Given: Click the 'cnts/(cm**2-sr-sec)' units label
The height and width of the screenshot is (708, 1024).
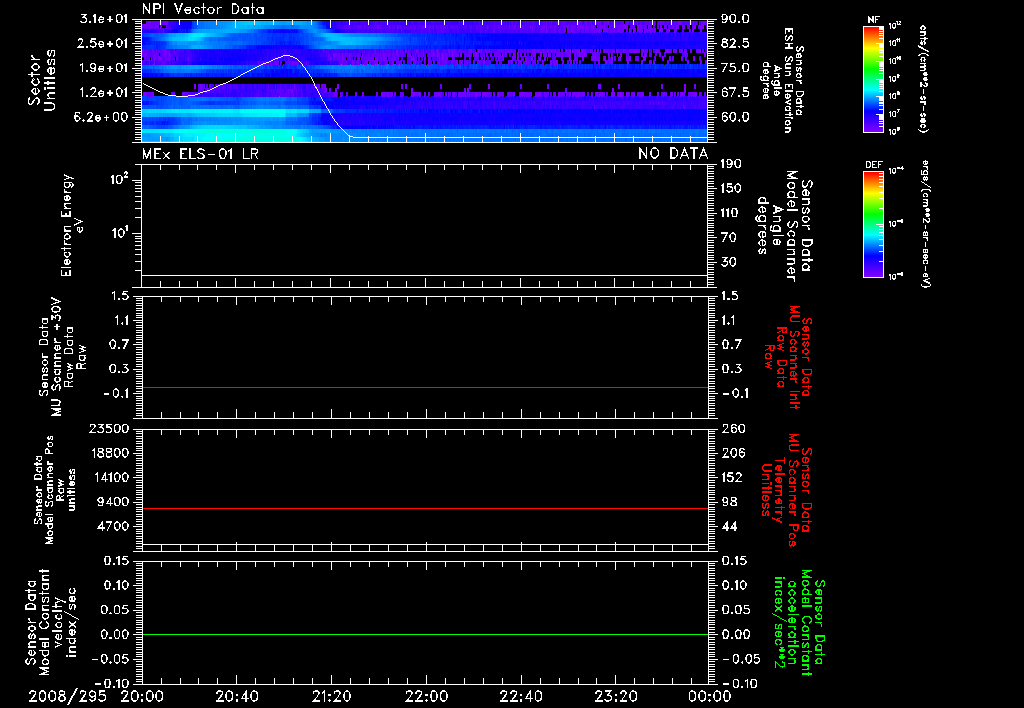Looking at the screenshot, I should point(923,78).
